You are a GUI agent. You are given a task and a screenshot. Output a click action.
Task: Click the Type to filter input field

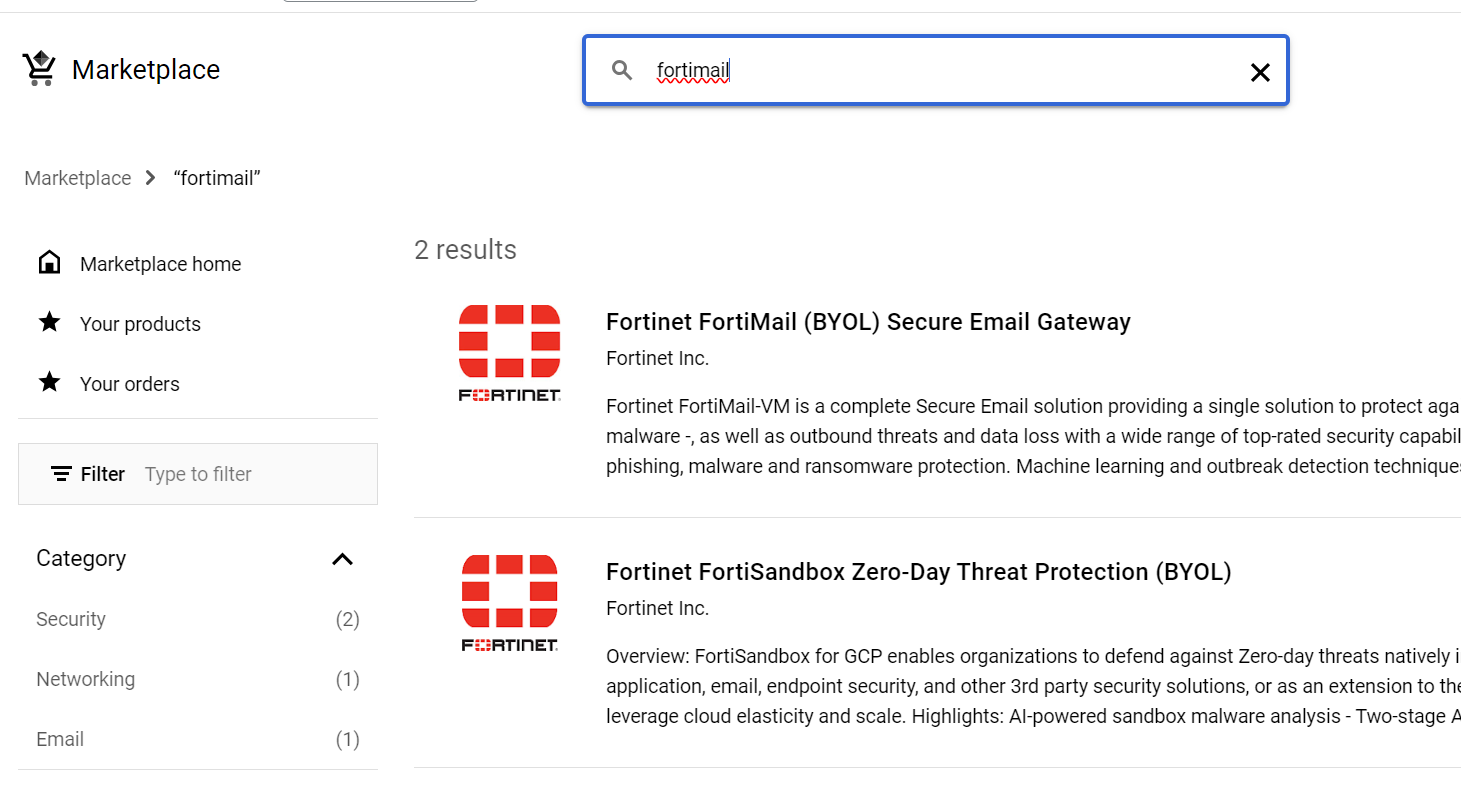(x=198, y=473)
